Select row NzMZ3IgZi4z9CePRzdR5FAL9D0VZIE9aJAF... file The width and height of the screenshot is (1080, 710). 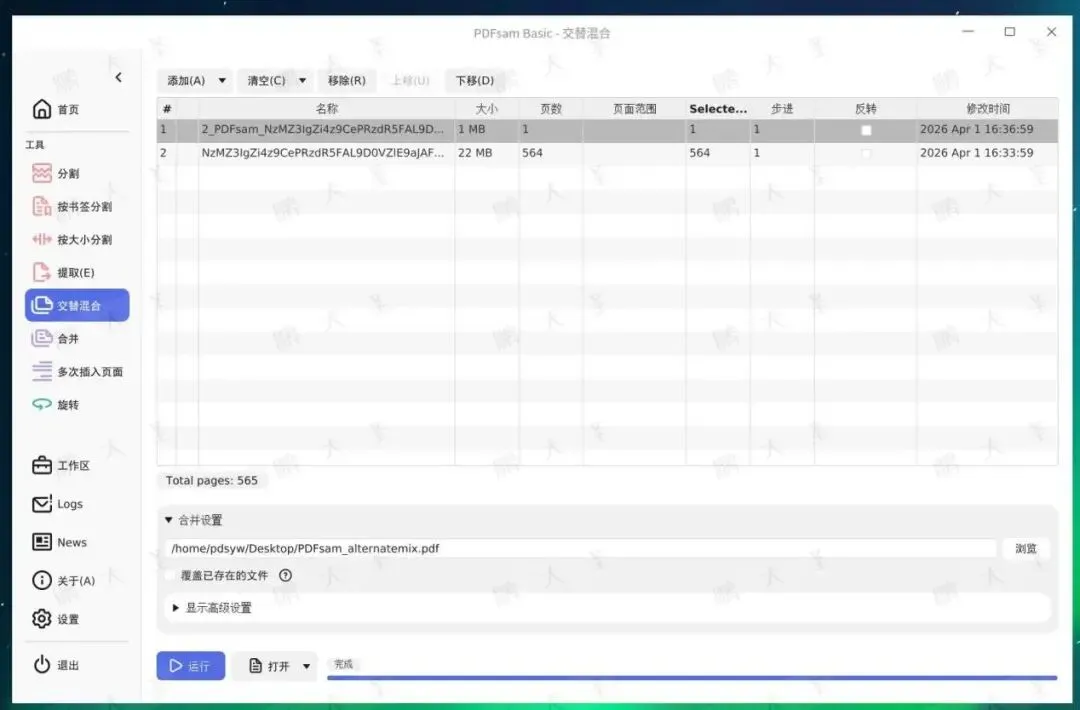(x=607, y=154)
